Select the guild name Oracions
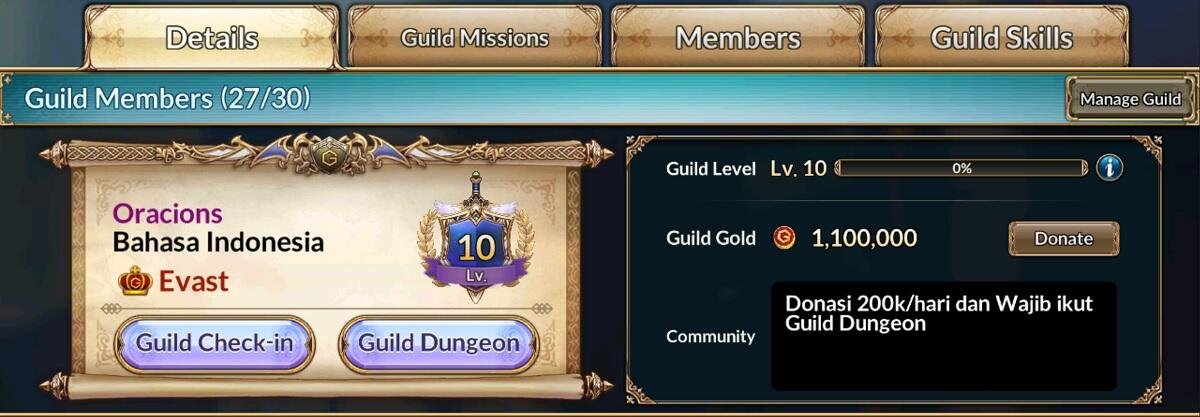 tap(168, 213)
